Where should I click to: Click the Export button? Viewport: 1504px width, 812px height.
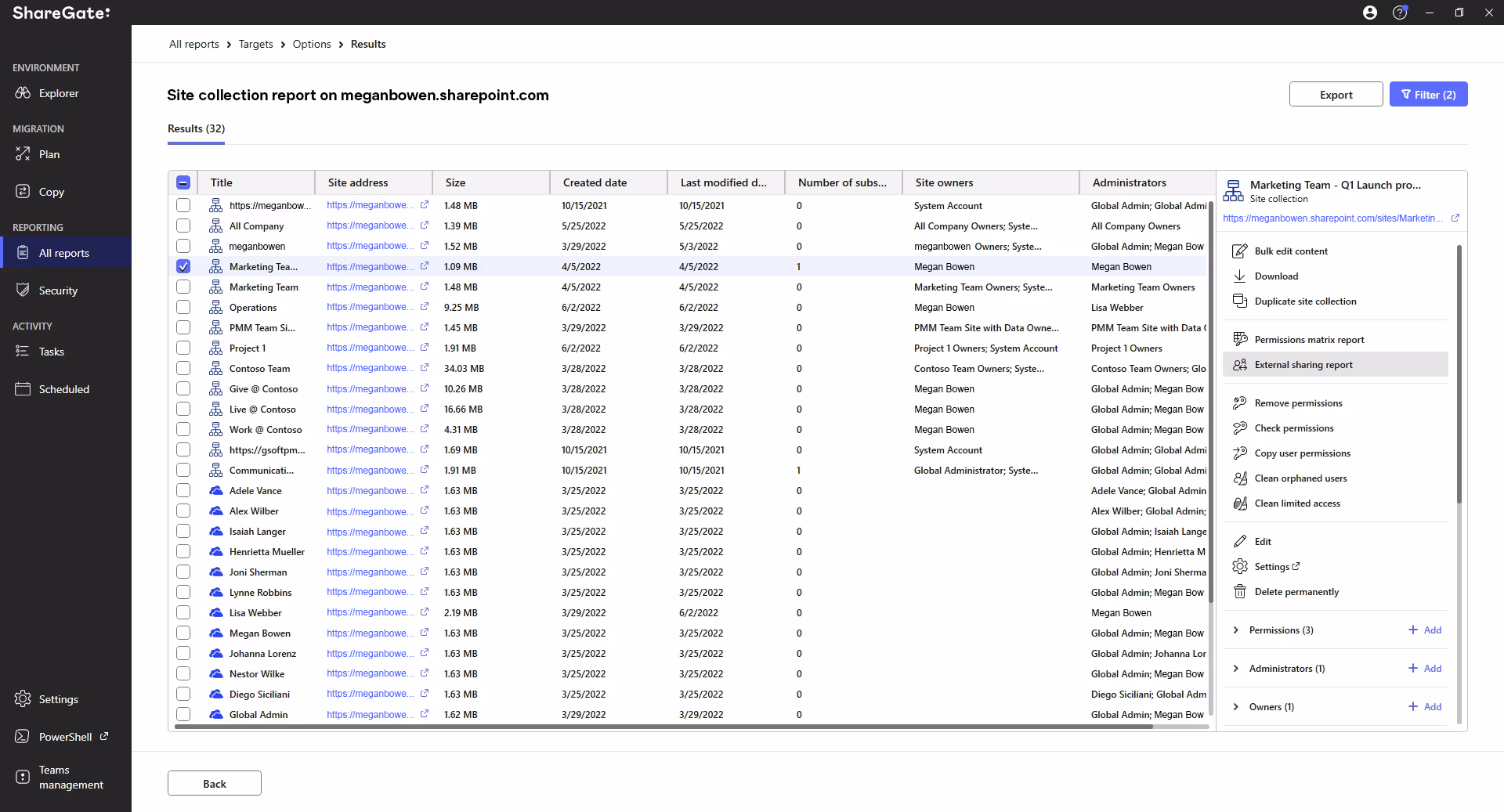point(1336,95)
